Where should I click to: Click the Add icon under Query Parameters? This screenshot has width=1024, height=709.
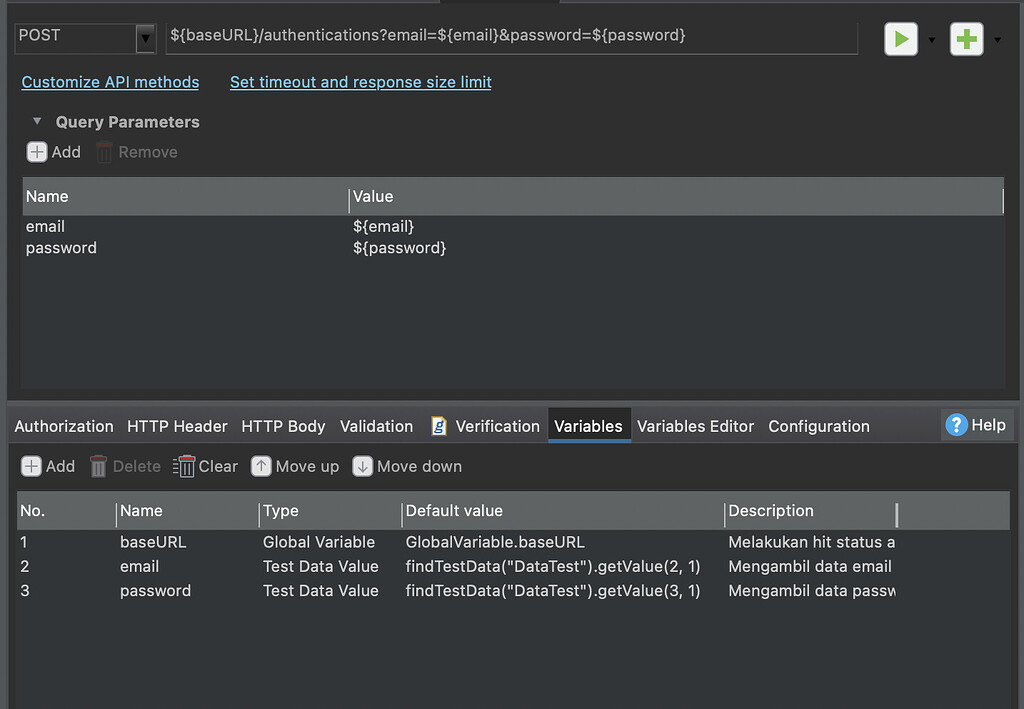coord(37,152)
